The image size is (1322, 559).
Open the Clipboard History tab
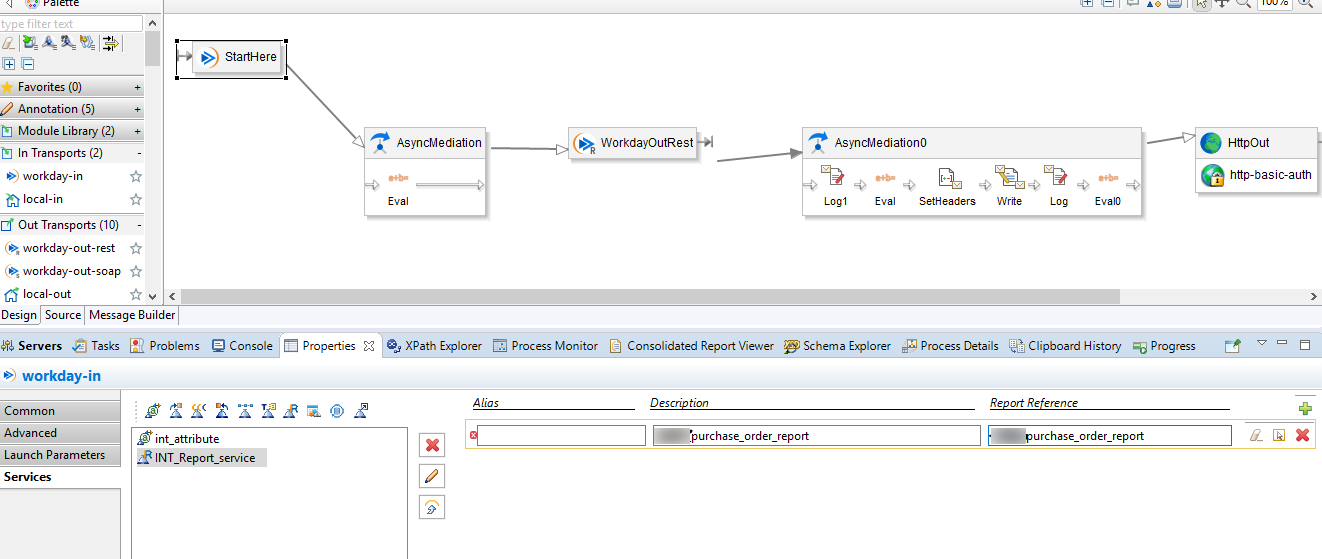click(1065, 346)
